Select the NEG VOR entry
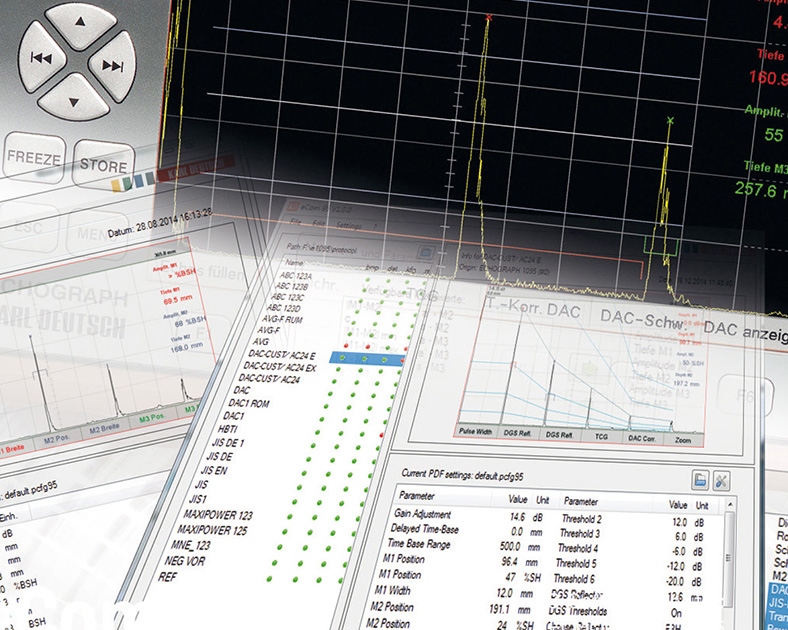 pos(184,561)
